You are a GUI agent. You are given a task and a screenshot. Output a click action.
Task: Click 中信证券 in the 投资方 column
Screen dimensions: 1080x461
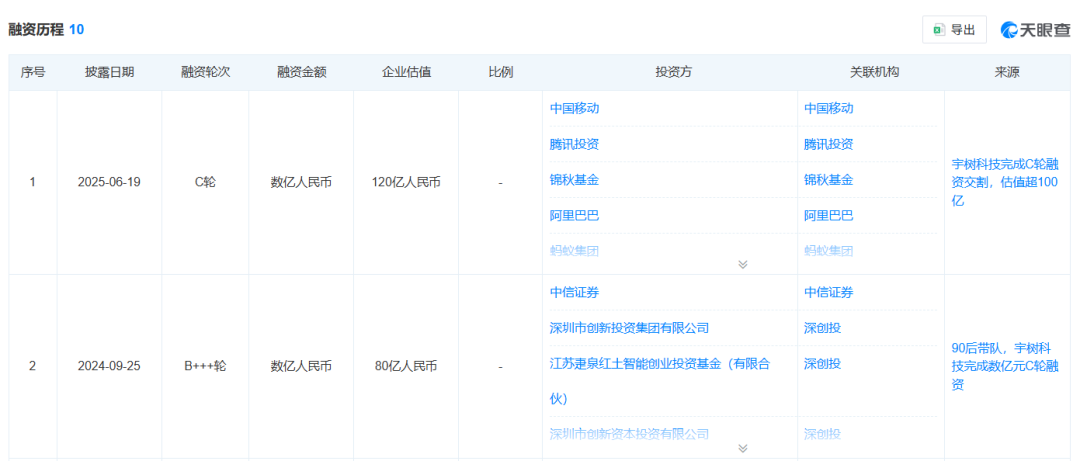(x=574, y=292)
